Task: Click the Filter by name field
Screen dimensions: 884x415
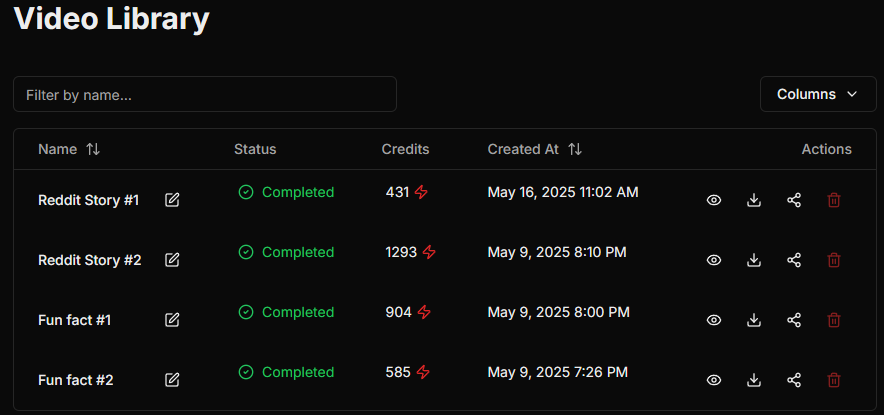Action: [x=205, y=95]
